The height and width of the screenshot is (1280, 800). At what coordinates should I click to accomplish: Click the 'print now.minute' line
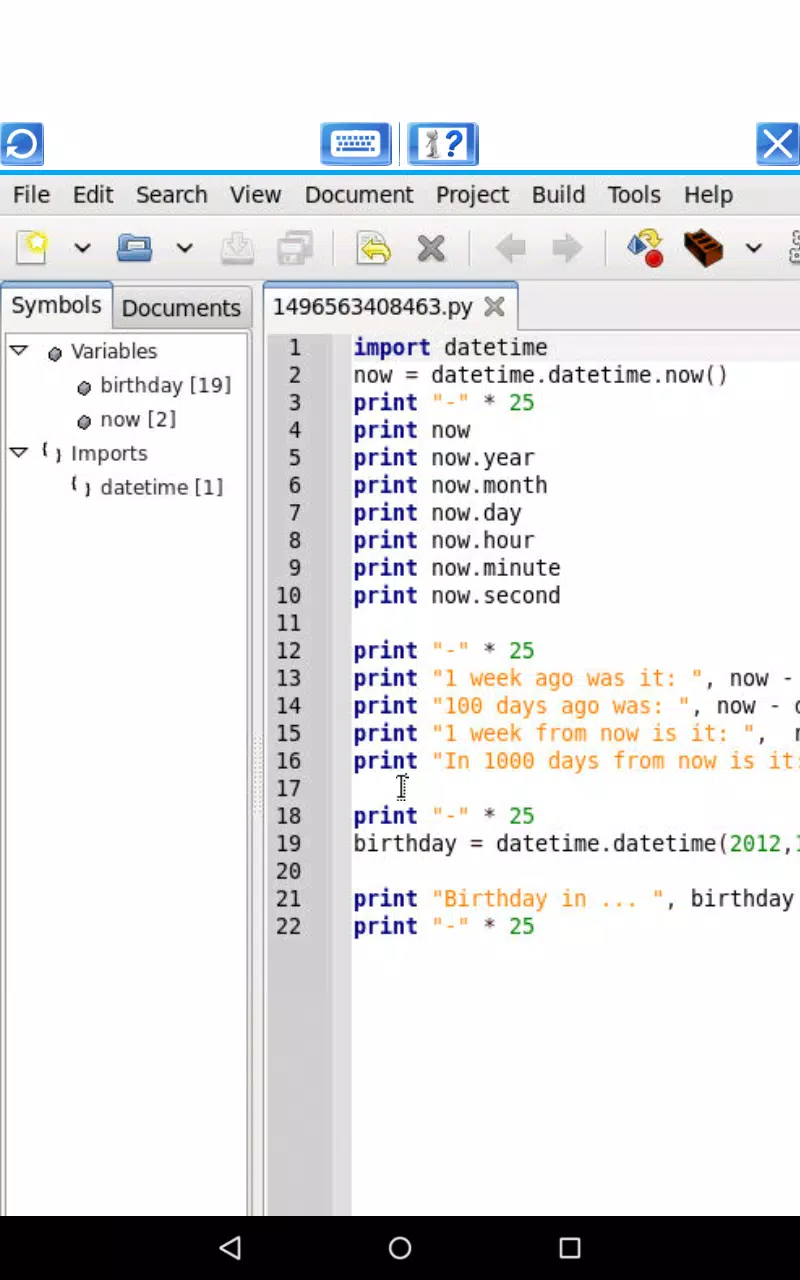click(457, 568)
